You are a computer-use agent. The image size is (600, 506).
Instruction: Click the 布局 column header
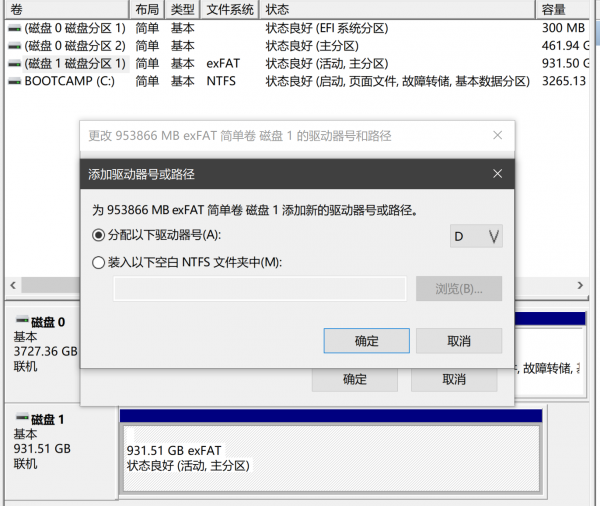(x=147, y=9)
